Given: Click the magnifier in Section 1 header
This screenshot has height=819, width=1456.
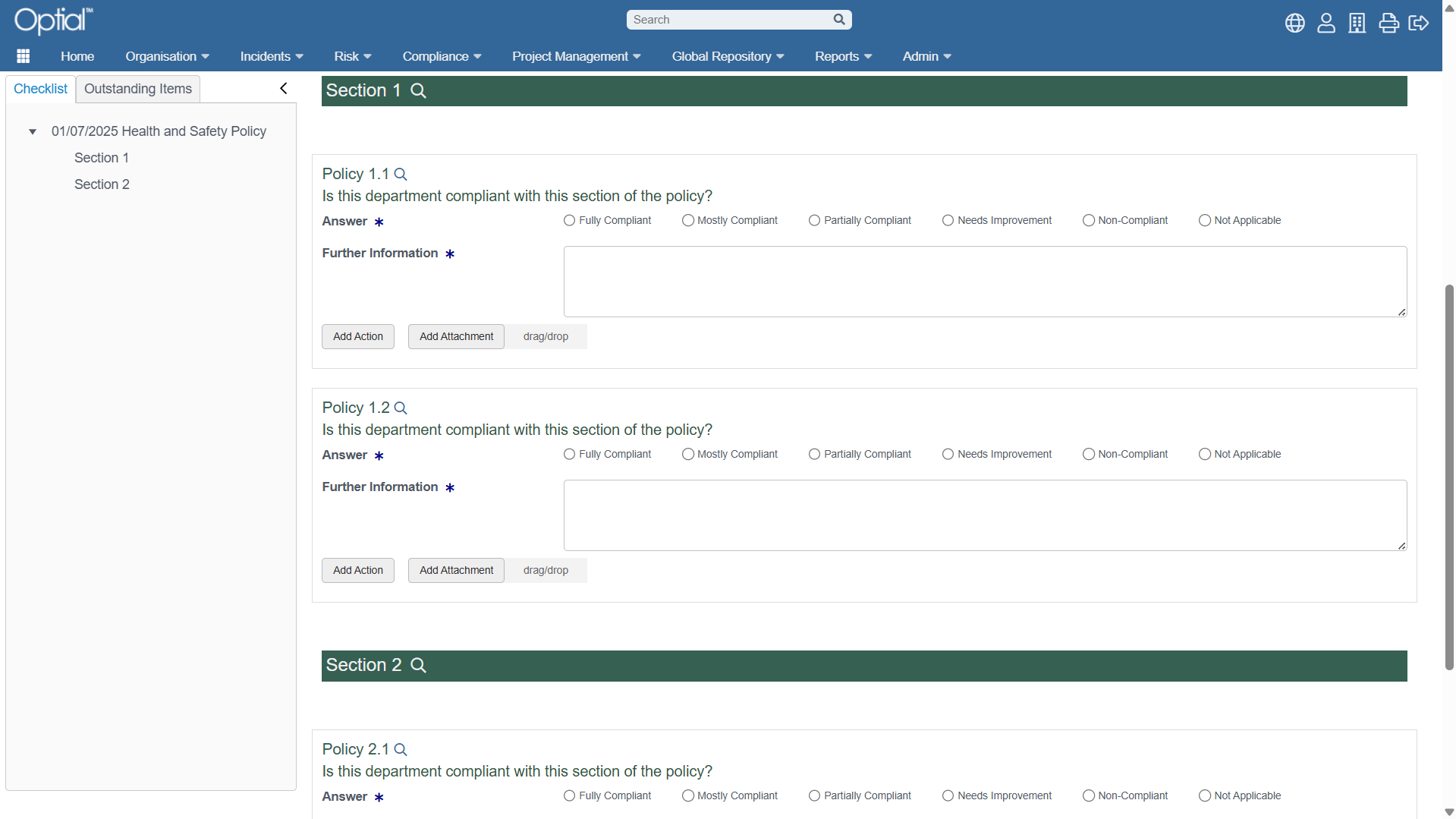Looking at the screenshot, I should pyautogui.click(x=418, y=90).
